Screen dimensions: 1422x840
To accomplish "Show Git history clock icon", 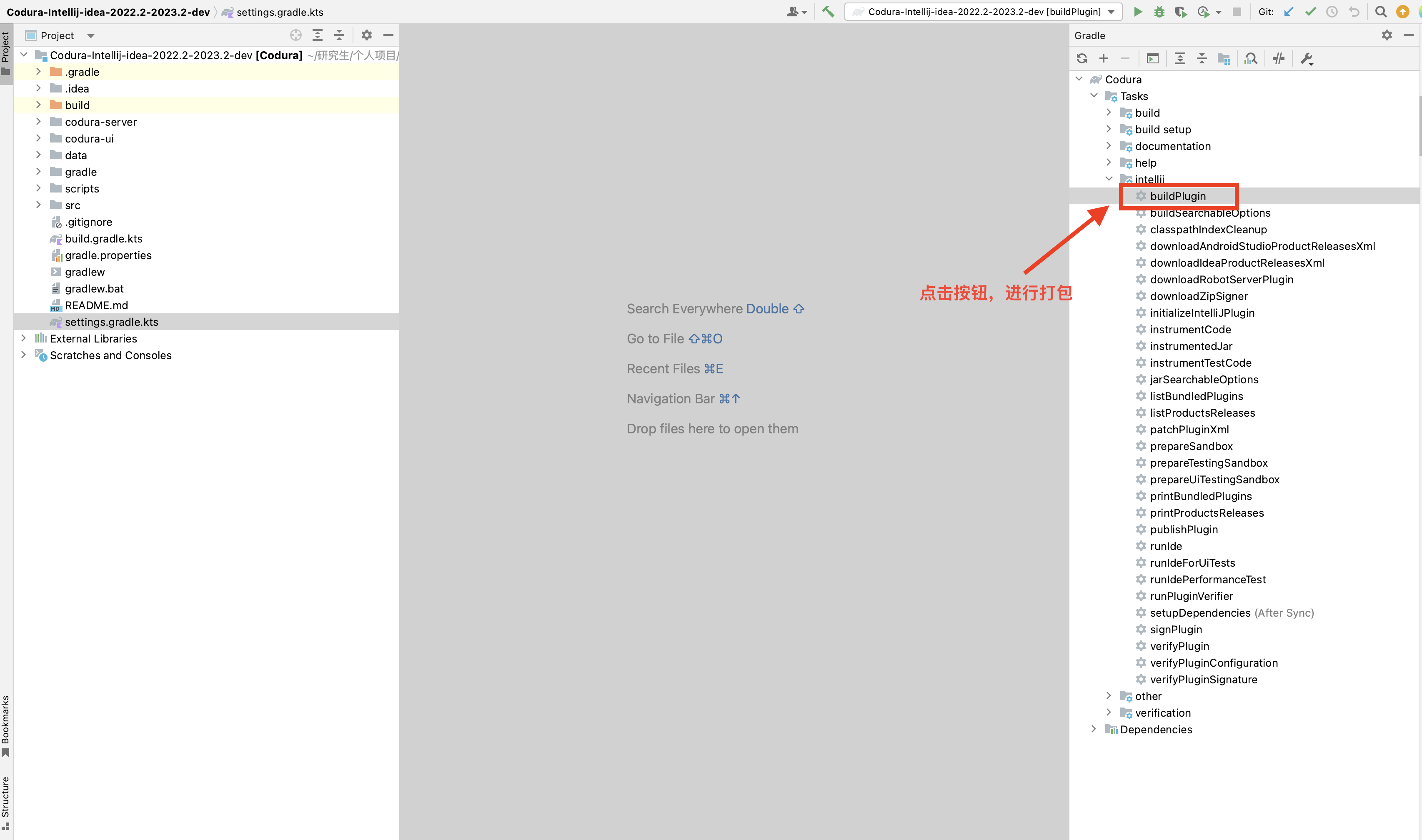I will point(1332,11).
